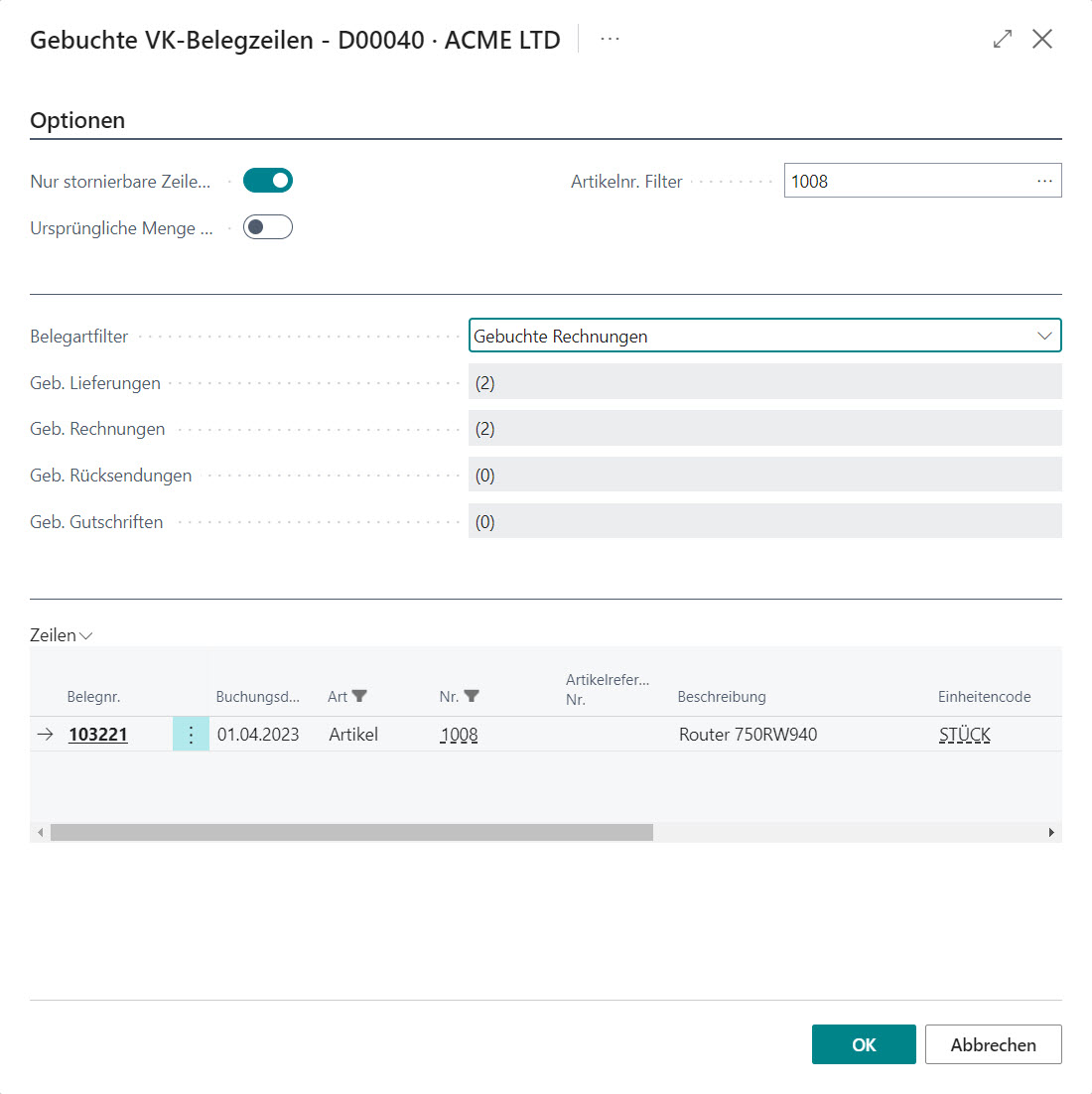Screen dimensions: 1092x1094
Task: Click filter icon on Art column header
Action: 359,697
